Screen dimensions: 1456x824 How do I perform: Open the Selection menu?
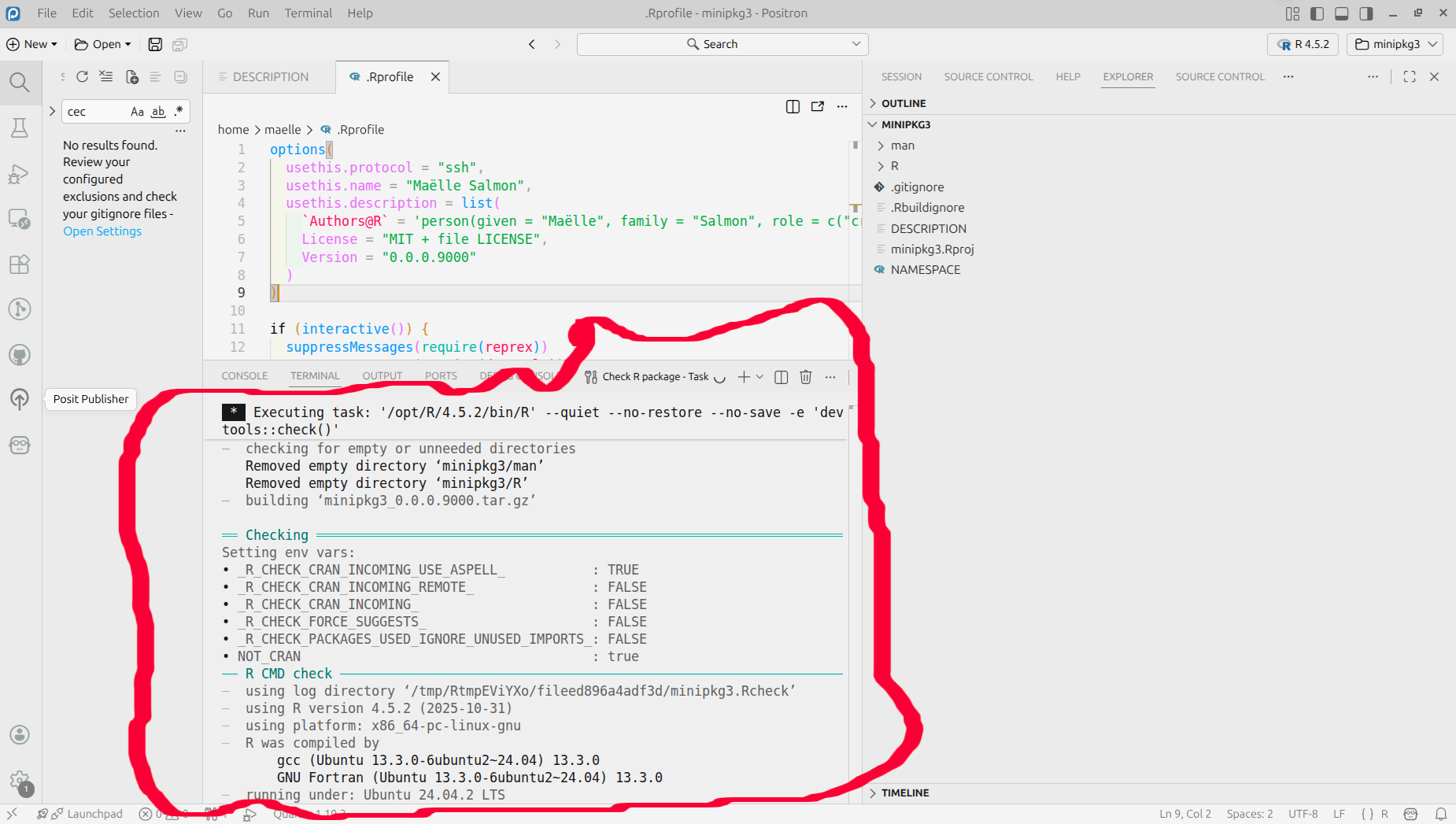[x=134, y=13]
